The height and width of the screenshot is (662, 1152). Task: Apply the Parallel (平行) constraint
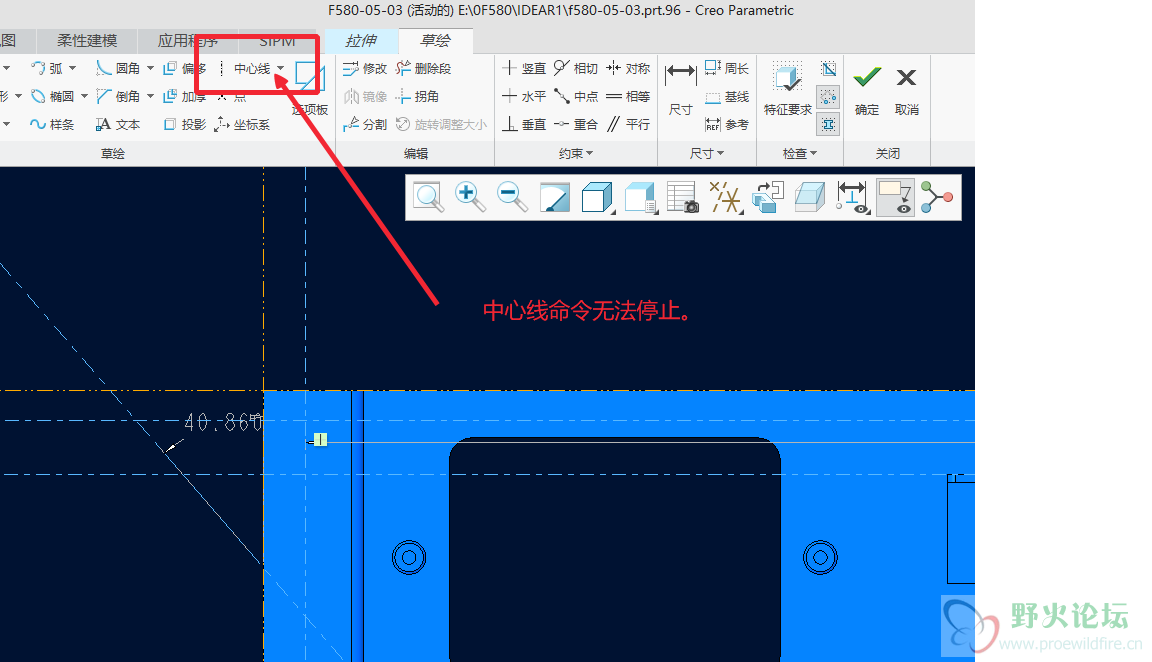[x=628, y=124]
